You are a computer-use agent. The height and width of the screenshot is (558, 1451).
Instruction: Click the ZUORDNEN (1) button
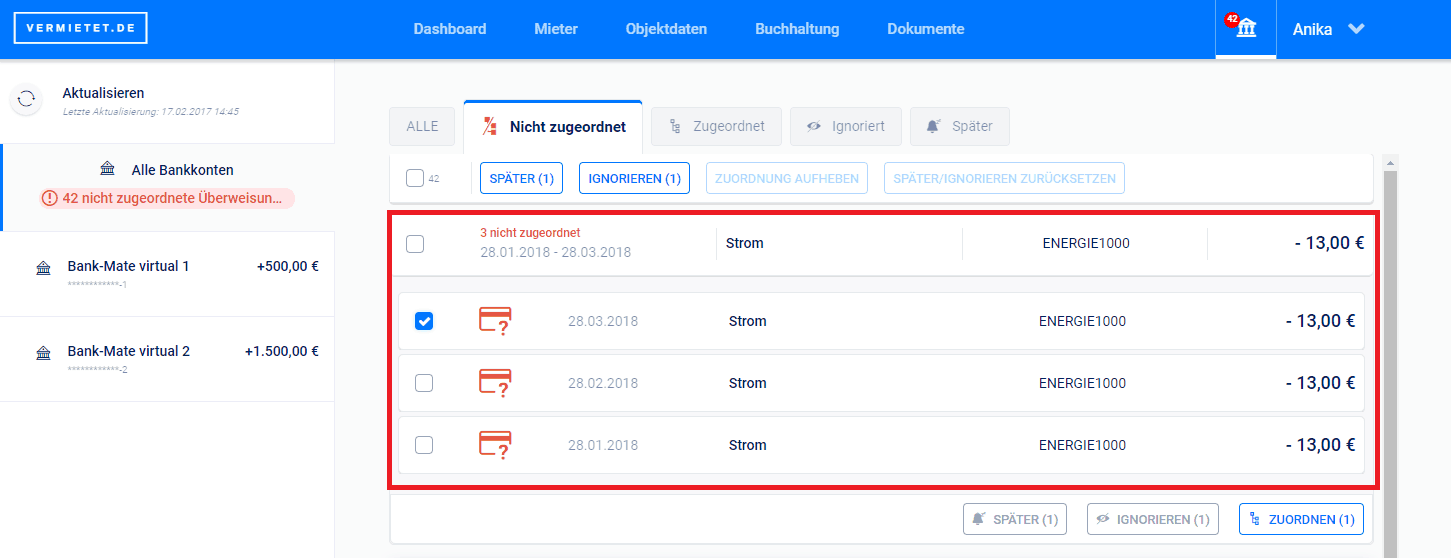point(1301,520)
